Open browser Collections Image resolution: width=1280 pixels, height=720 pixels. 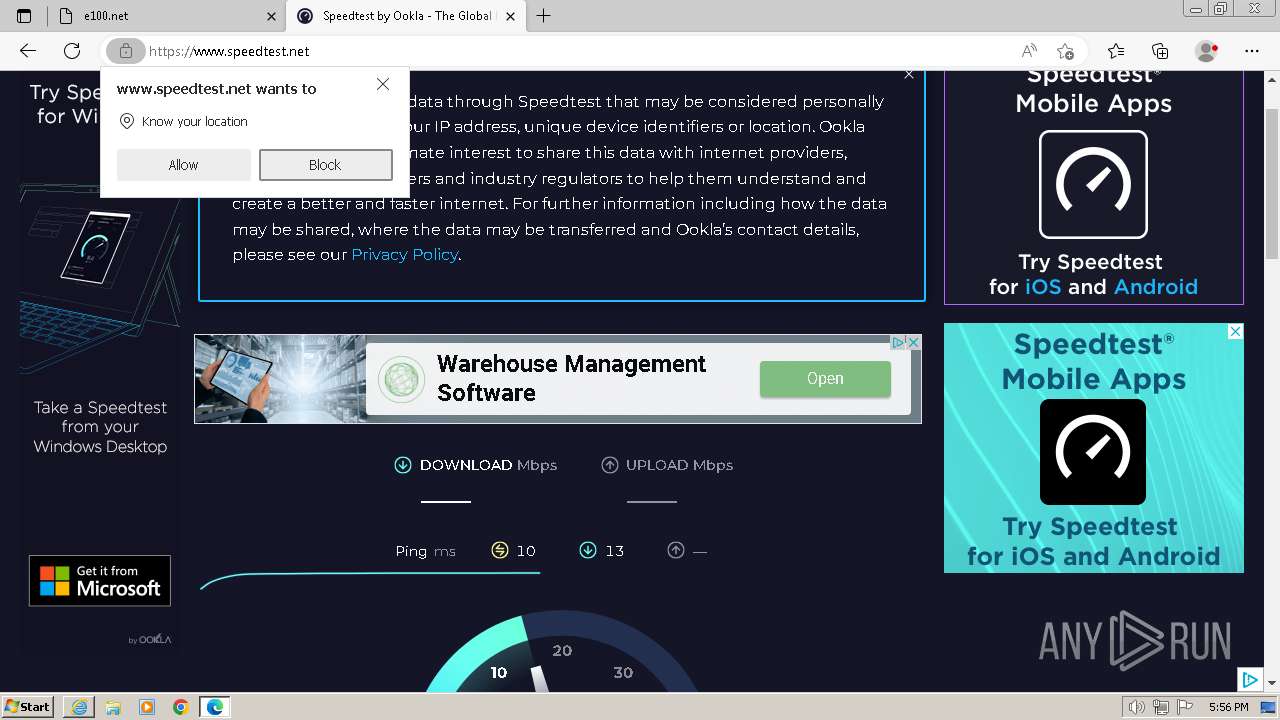pyautogui.click(x=1160, y=51)
